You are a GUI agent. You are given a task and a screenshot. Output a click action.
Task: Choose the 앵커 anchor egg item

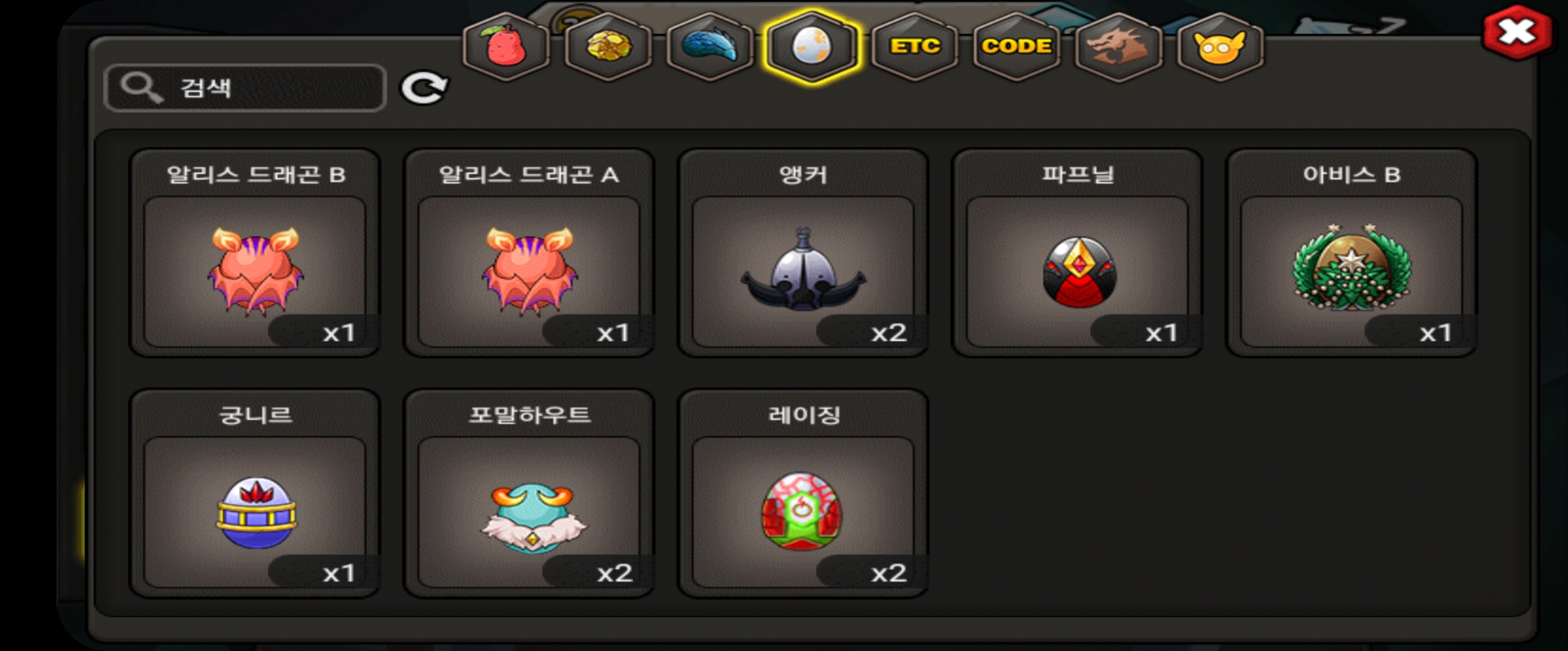(x=803, y=253)
